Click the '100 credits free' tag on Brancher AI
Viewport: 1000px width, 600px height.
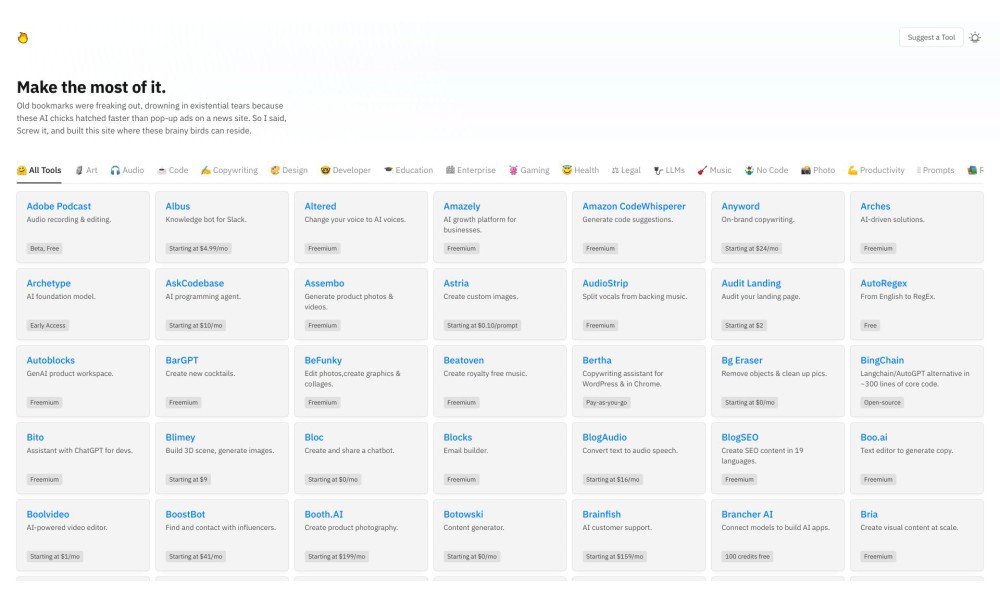(747, 557)
